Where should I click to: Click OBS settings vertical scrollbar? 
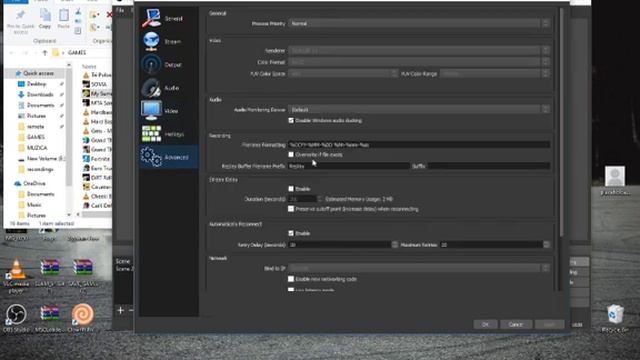tap(562, 122)
